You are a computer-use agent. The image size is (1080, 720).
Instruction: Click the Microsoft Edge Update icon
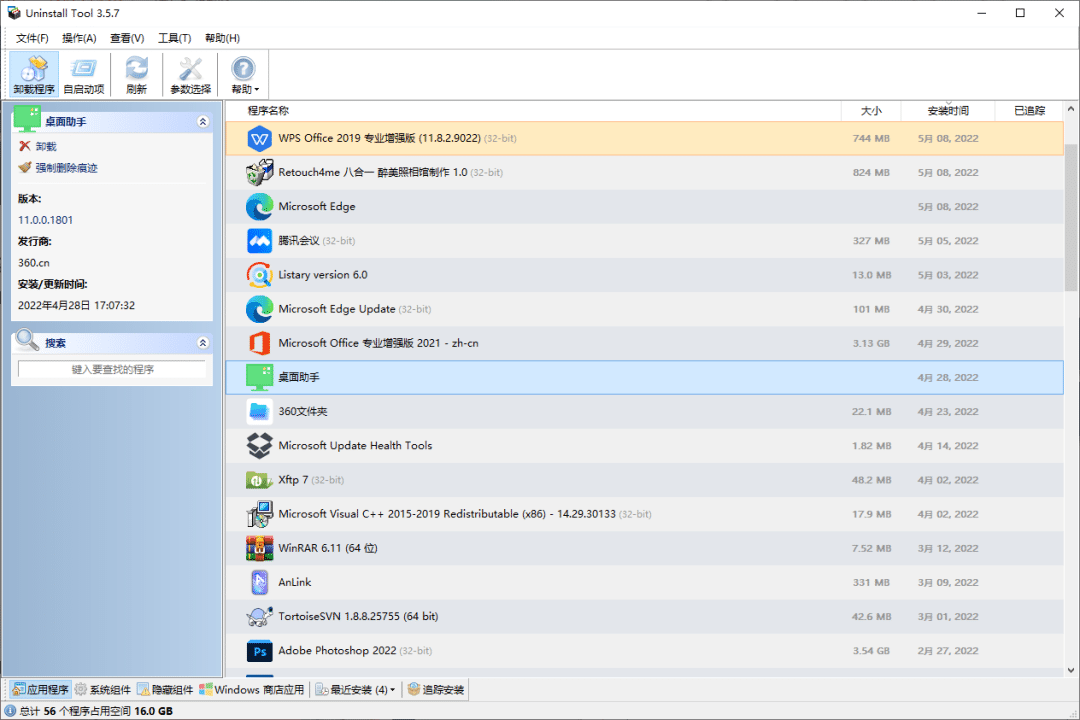(259, 309)
